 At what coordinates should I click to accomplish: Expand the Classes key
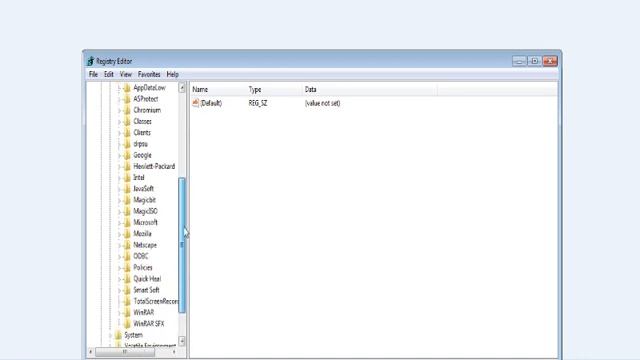coord(119,122)
